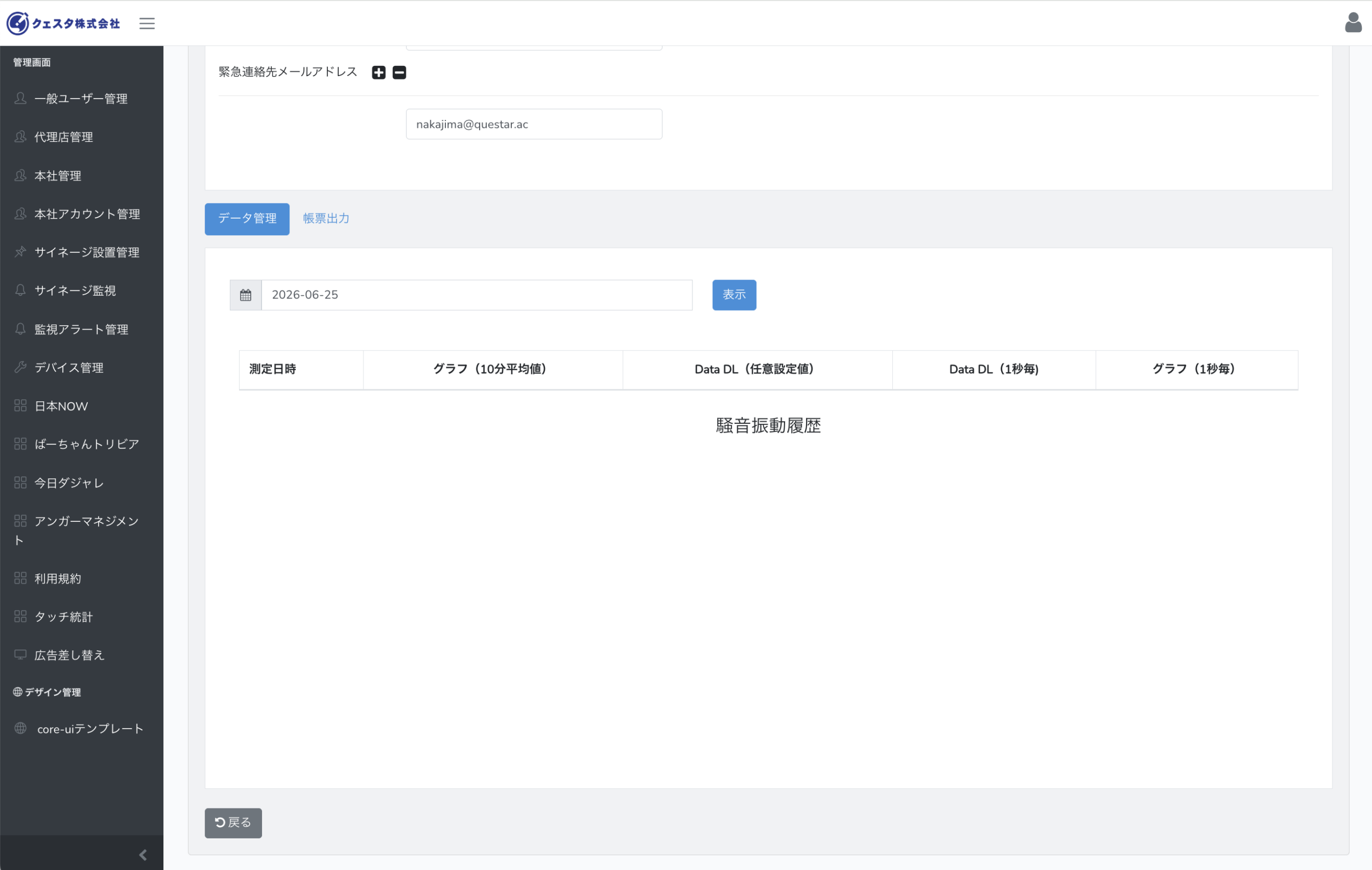Click the 管理画面 sidebar title
Image resolution: width=1372 pixels, height=870 pixels.
click(x=32, y=63)
